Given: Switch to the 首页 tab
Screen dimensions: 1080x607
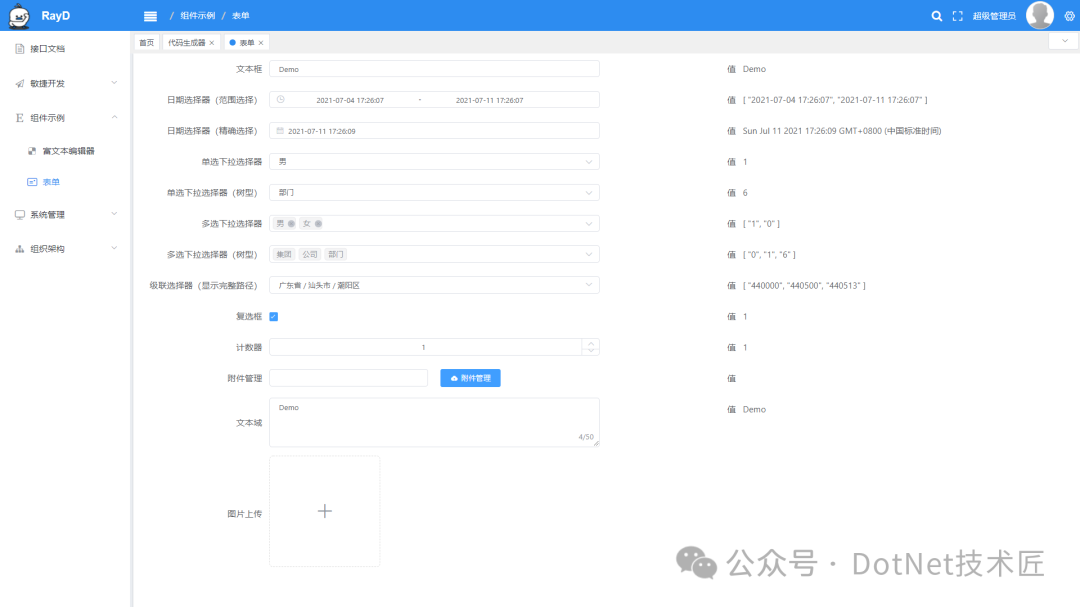Looking at the screenshot, I should (x=147, y=43).
